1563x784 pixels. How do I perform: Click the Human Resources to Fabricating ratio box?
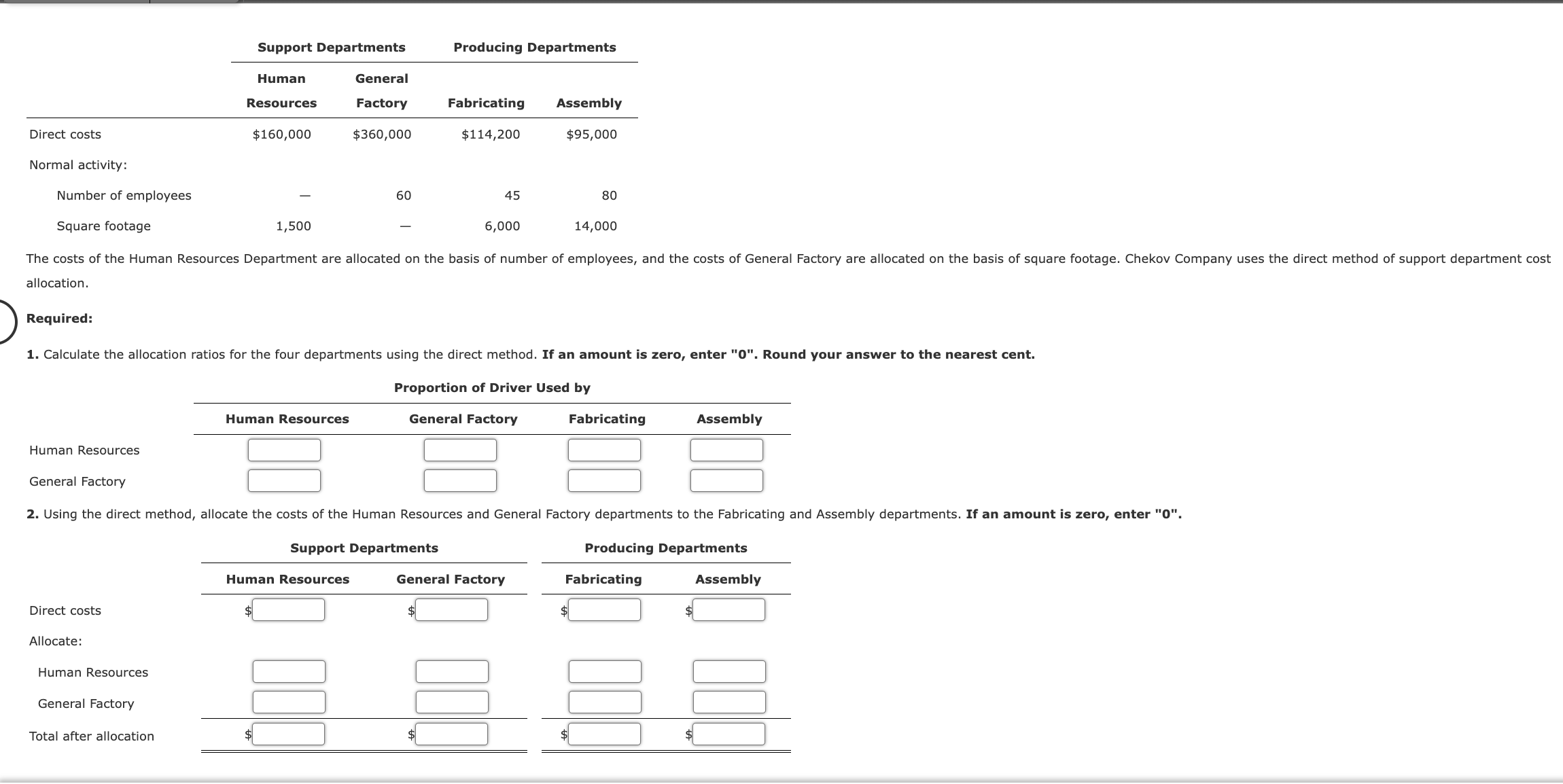click(x=603, y=450)
